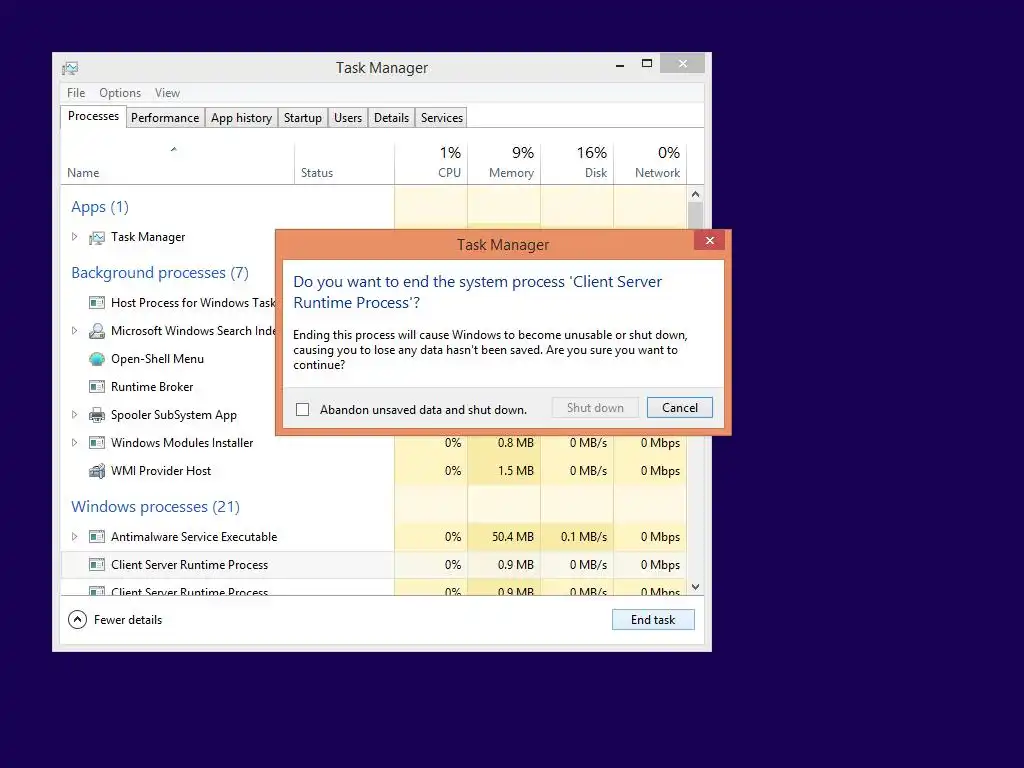
Task: Click the Windows Modules Installer icon
Action: 97,443
